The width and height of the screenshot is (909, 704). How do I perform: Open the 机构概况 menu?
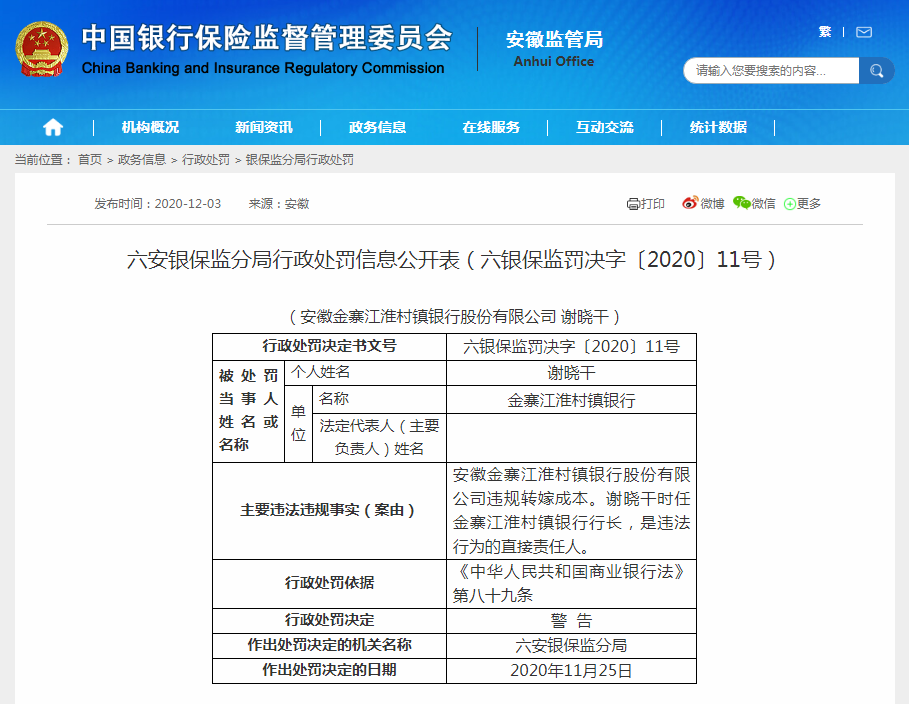150,127
